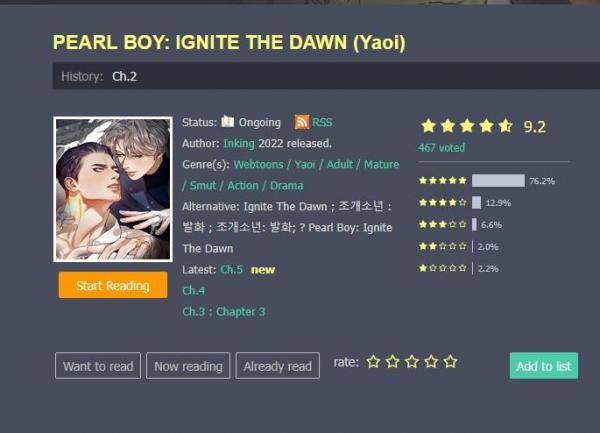Open Ch.3 : Chapter 3 link
The width and height of the screenshot is (600, 433).
pyautogui.click(x=224, y=312)
